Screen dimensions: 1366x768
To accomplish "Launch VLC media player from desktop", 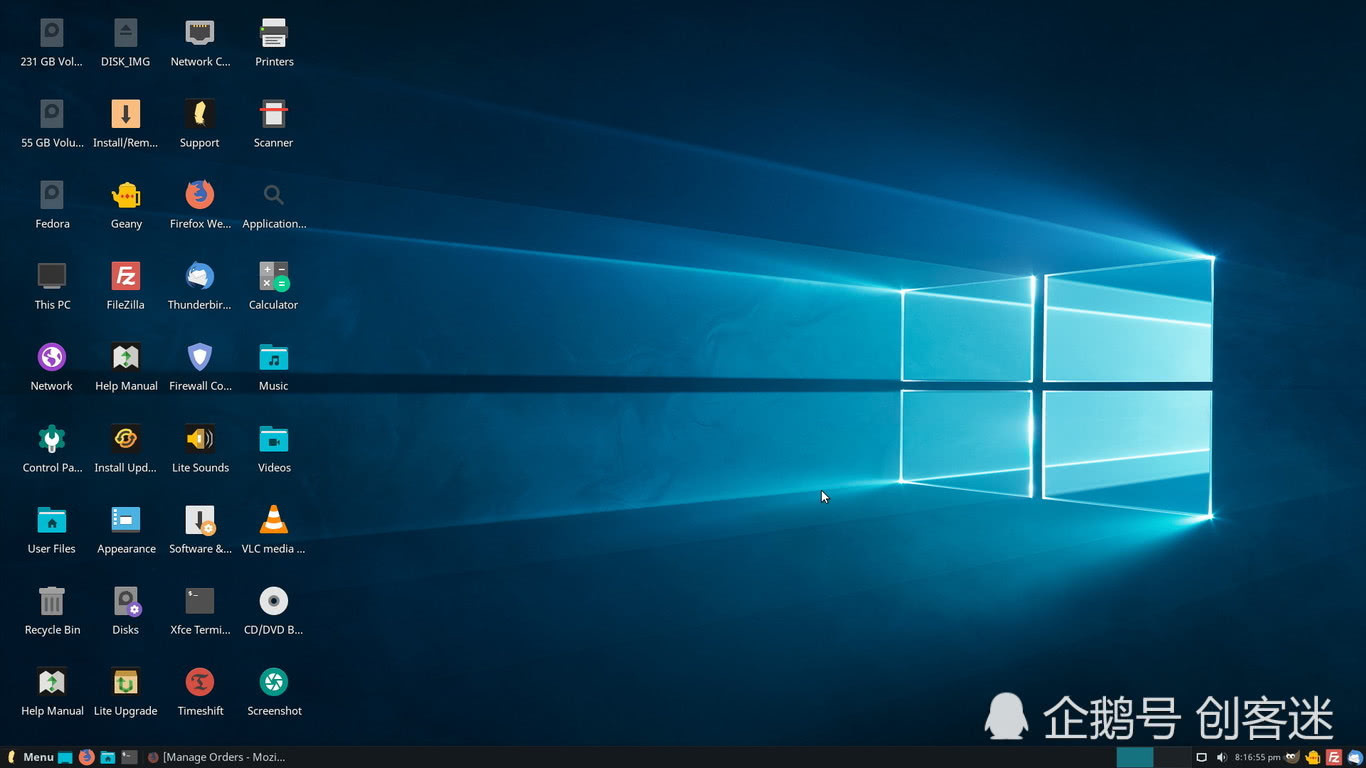I will pyautogui.click(x=273, y=521).
